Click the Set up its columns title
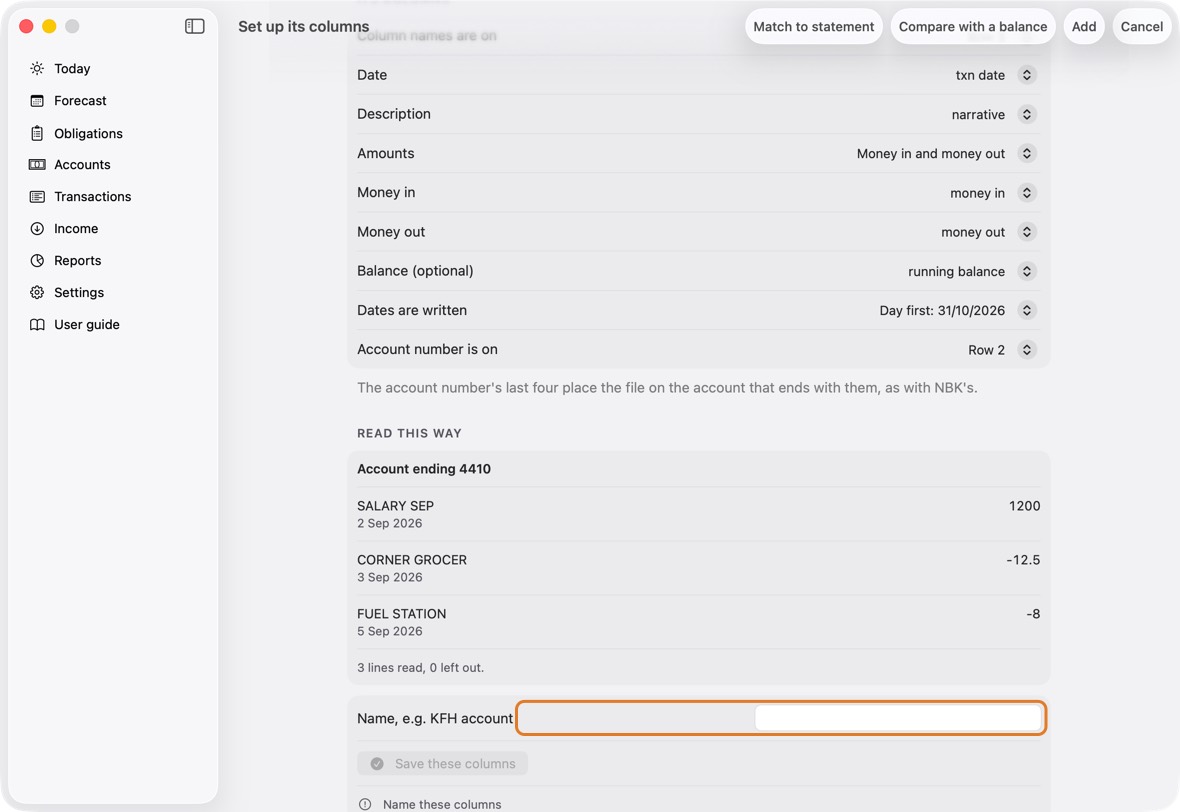The width and height of the screenshot is (1180, 812). (303, 26)
